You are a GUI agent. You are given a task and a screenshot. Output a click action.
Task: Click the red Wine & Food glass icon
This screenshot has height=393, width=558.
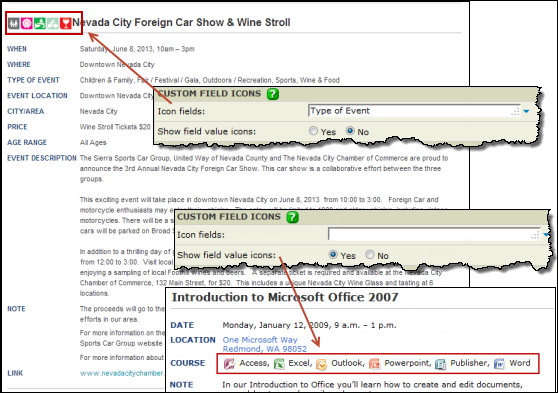coord(65,23)
